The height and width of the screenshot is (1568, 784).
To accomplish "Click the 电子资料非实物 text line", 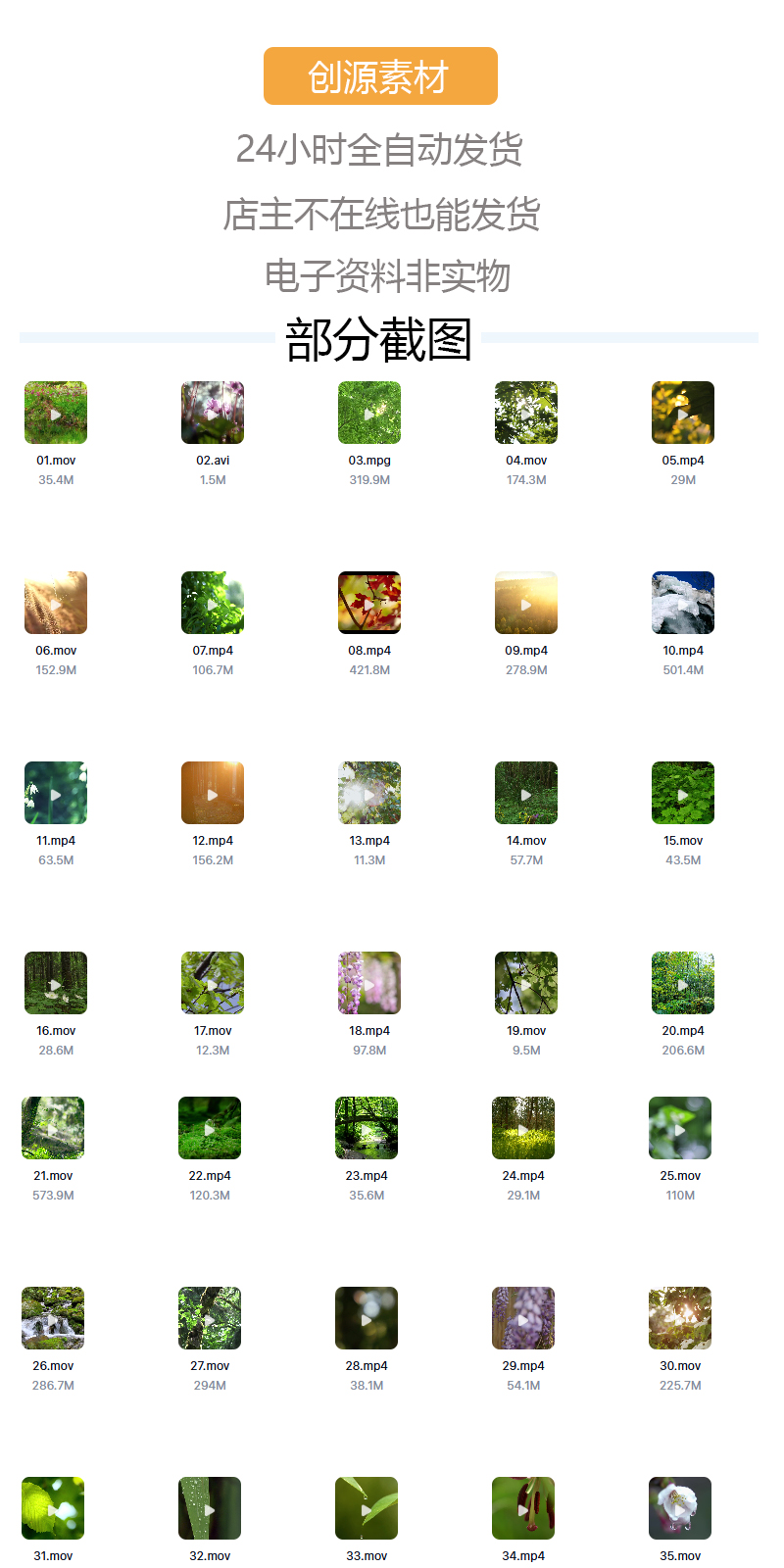I will coord(387,275).
